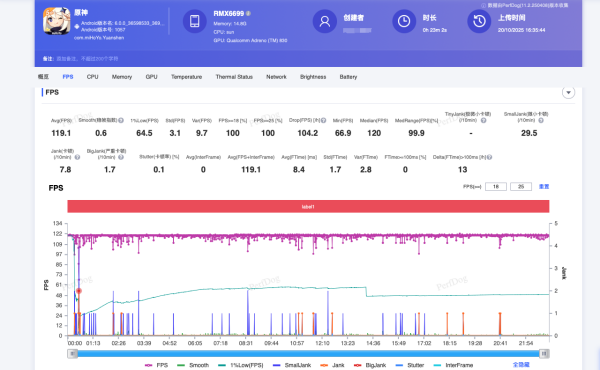The height and width of the screenshot is (370, 600).
Task: Click the red BigJank marker on chart
Action: coord(79,291)
